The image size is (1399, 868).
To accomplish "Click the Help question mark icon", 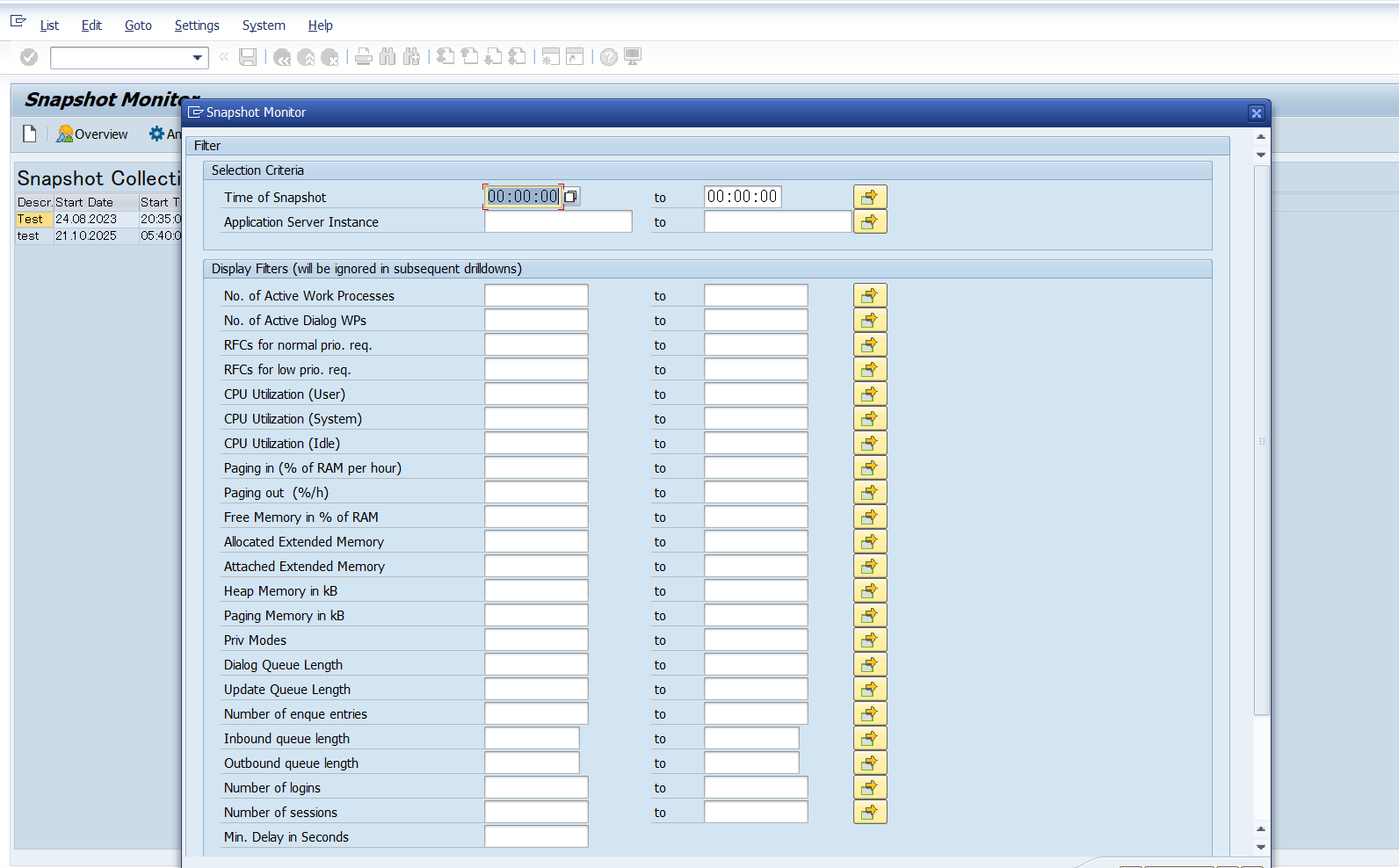I will click(x=608, y=57).
